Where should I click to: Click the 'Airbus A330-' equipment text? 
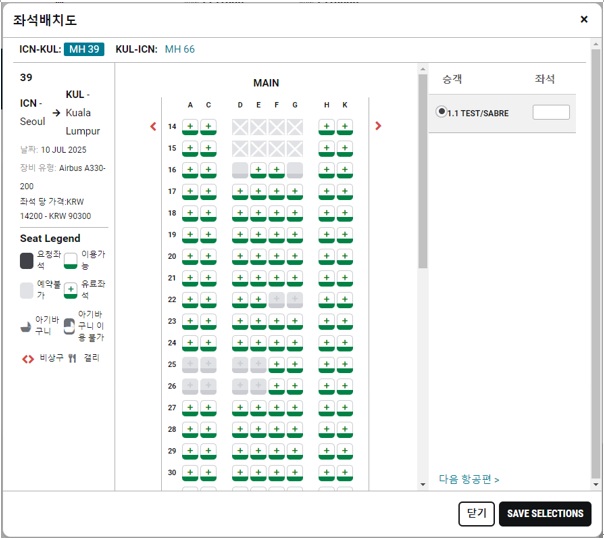[82, 168]
